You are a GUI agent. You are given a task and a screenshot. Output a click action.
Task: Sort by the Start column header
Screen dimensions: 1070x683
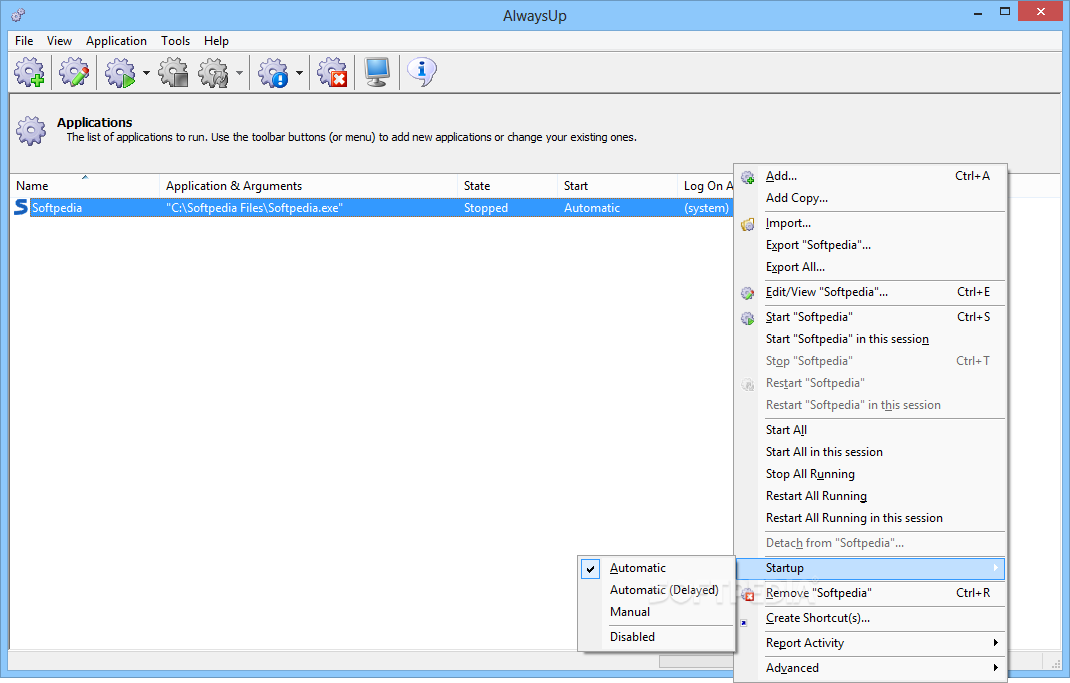[617, 186]
